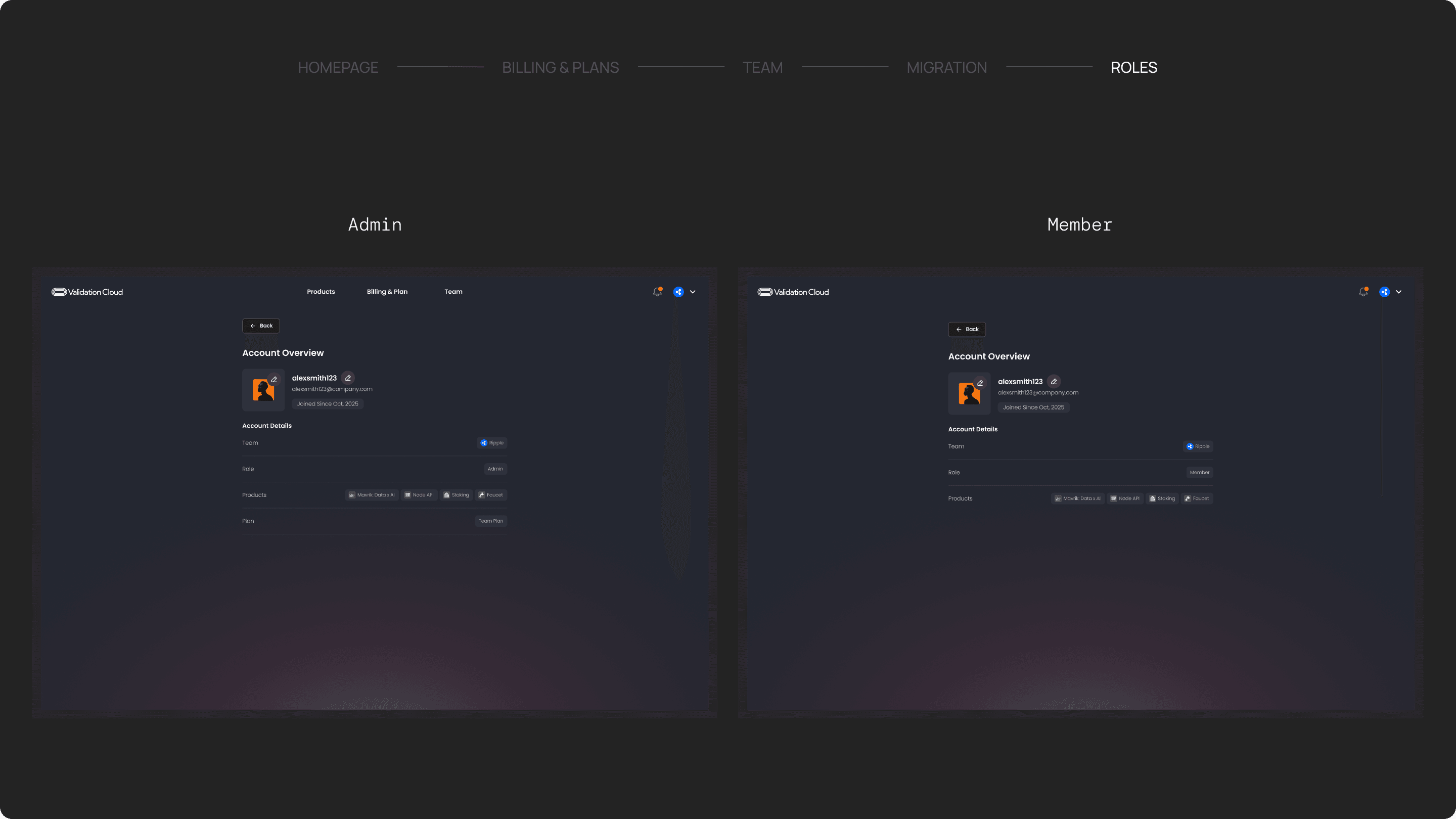Viewport: 1456px width, 819px height.
Task: Click Validation Cloud logo in Admin panel
Action: tap(87, 292)
